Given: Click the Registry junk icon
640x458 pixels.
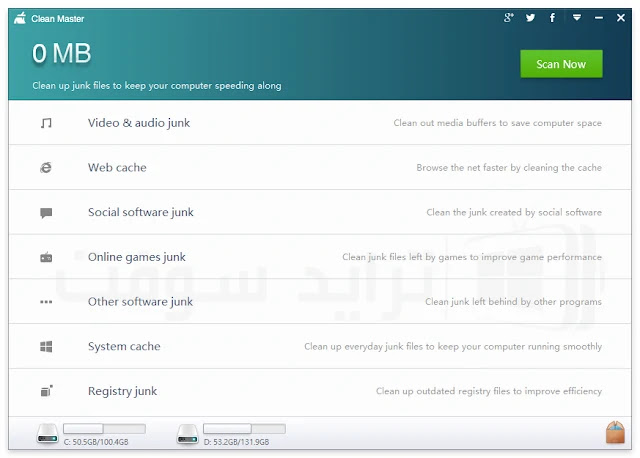Looking at the screenshot, I should pos(47,391).
